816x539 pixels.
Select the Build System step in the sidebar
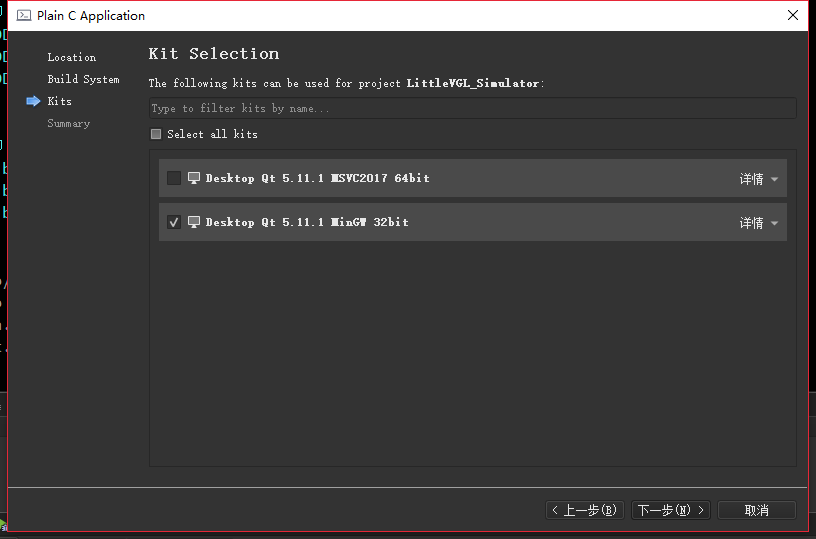click(x=83, y=79)
